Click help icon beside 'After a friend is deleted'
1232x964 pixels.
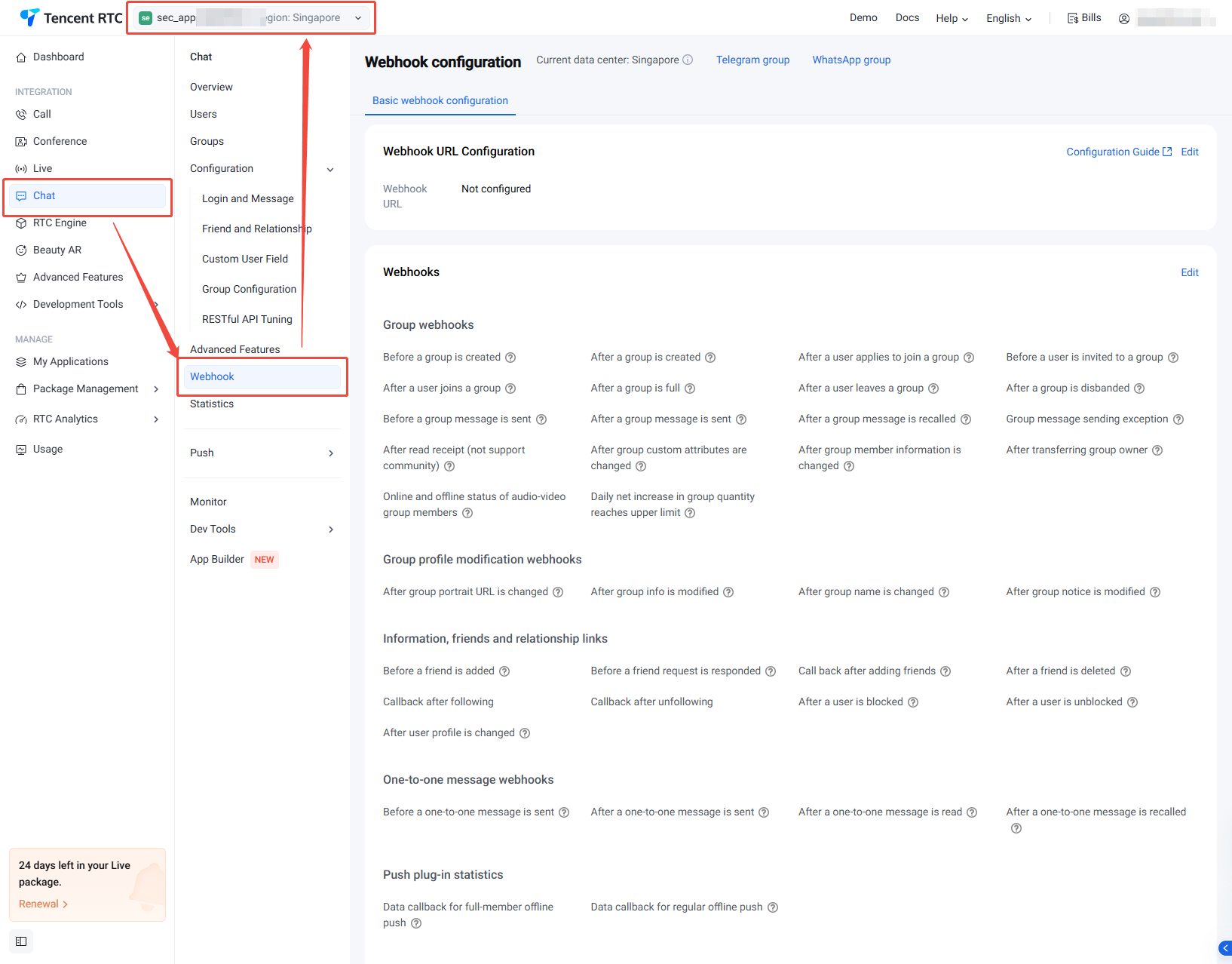tap(1126, 671)
